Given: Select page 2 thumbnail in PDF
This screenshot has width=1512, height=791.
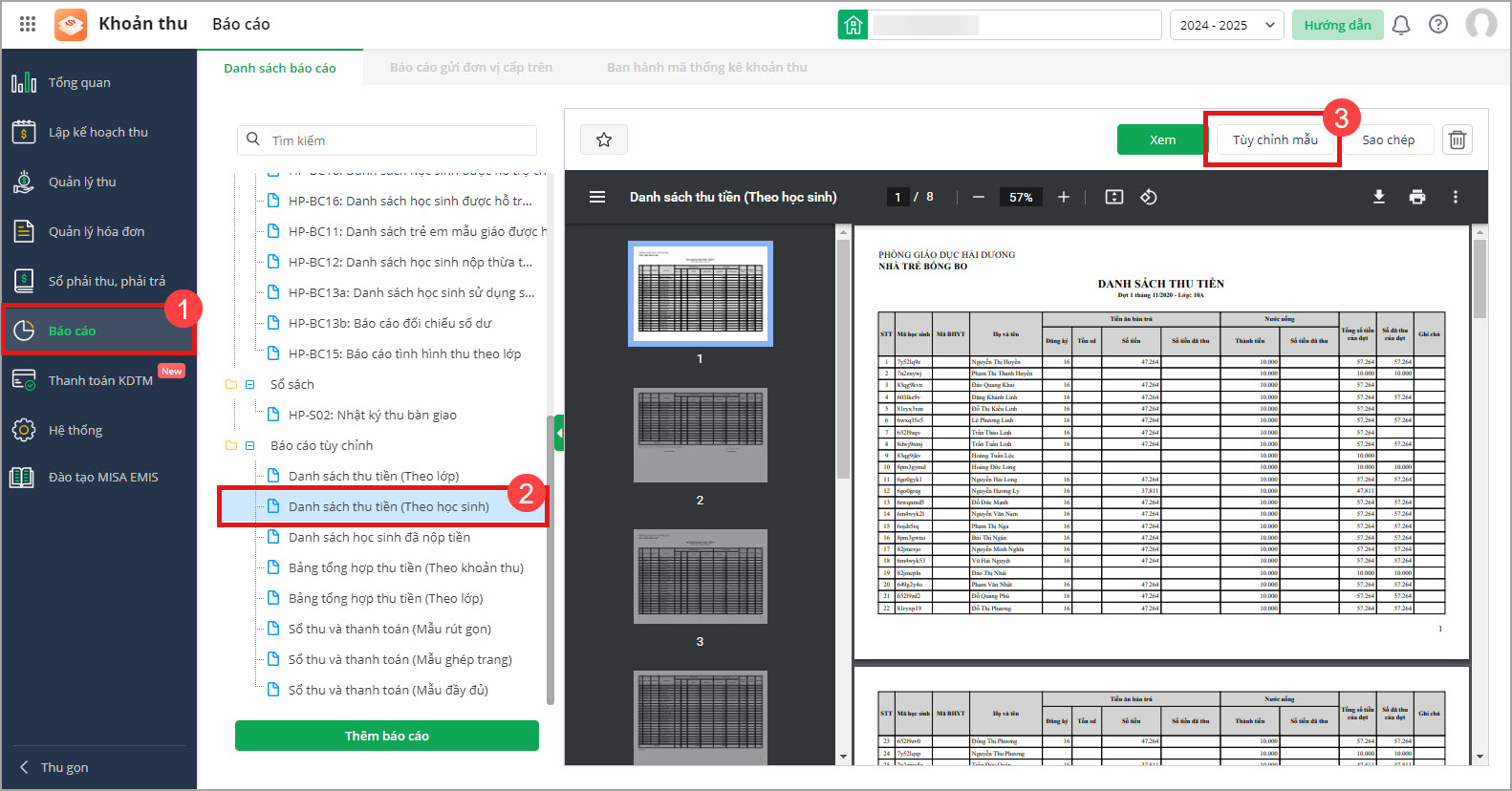Looking at the screenshot, I should tap(700, 435).
